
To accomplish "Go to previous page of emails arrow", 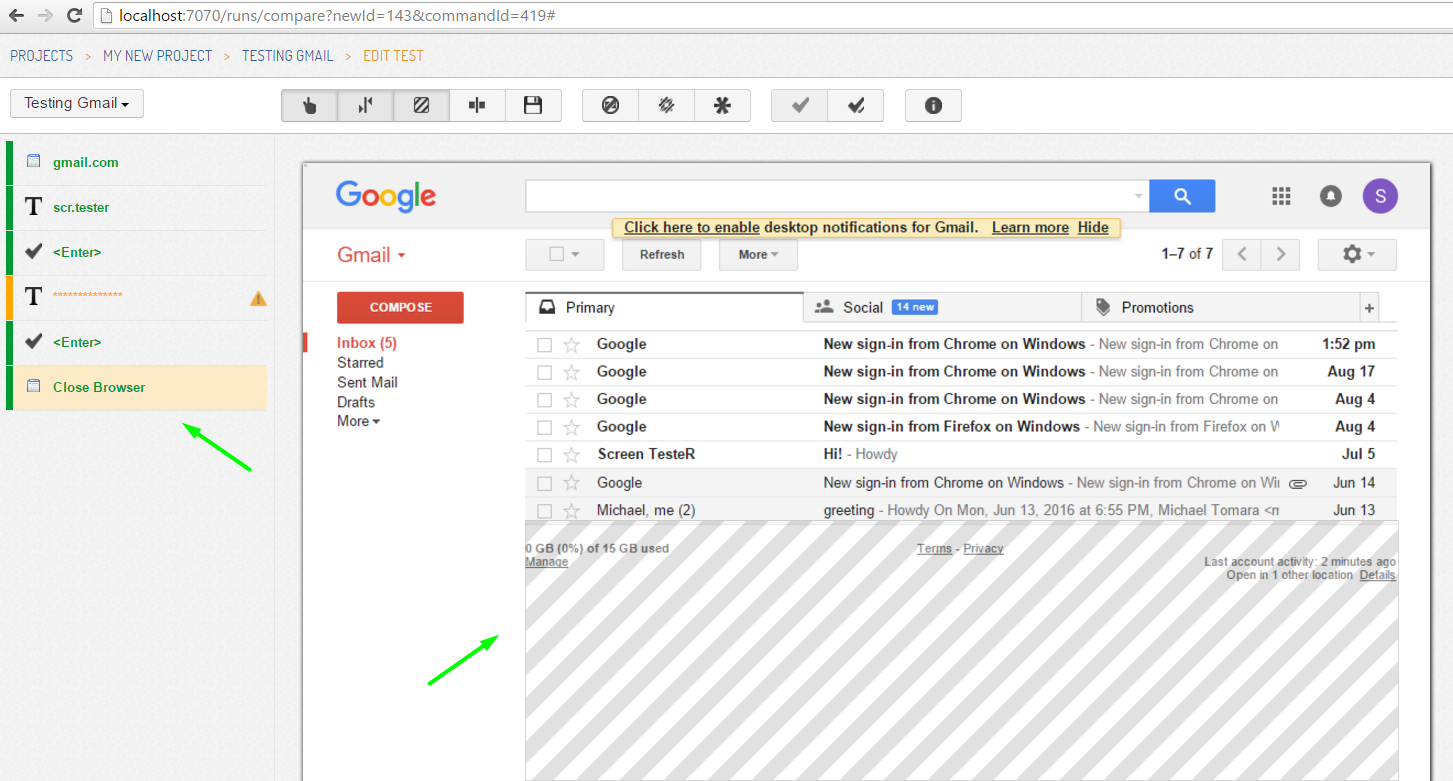I will click(1242, 254).
